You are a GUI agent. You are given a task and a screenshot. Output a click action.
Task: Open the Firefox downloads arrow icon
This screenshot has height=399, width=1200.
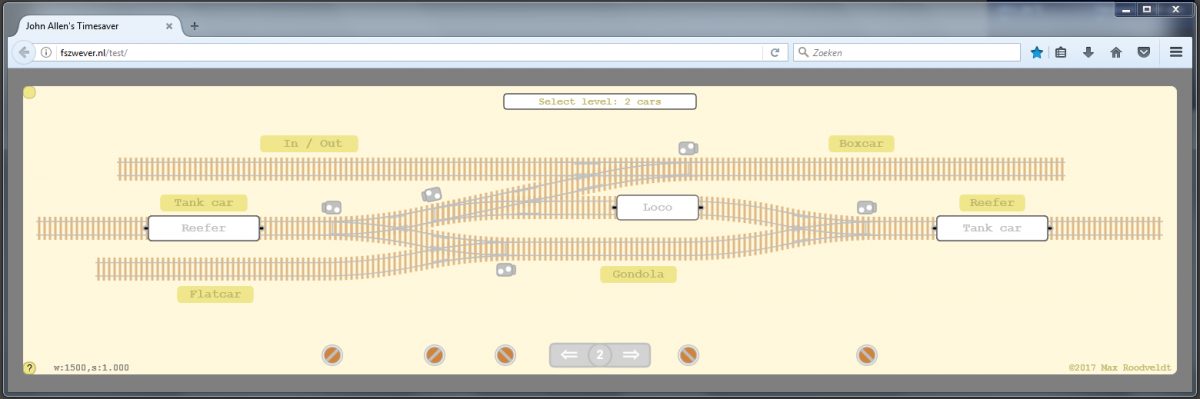click(x=1089, y=52)
